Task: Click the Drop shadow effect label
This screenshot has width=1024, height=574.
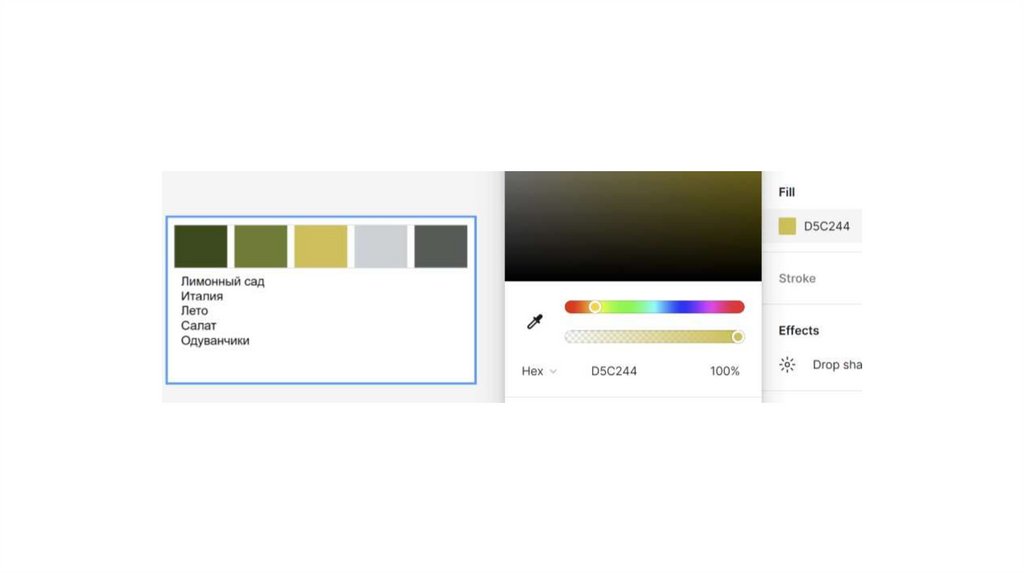Action: pos(837,364)
